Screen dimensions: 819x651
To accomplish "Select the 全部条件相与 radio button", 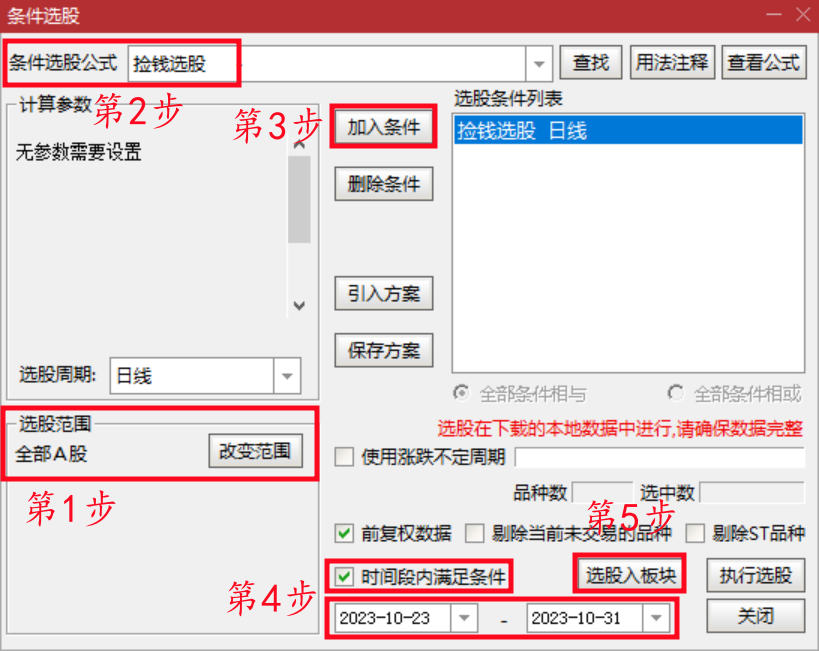I will (x=461, y=393).
